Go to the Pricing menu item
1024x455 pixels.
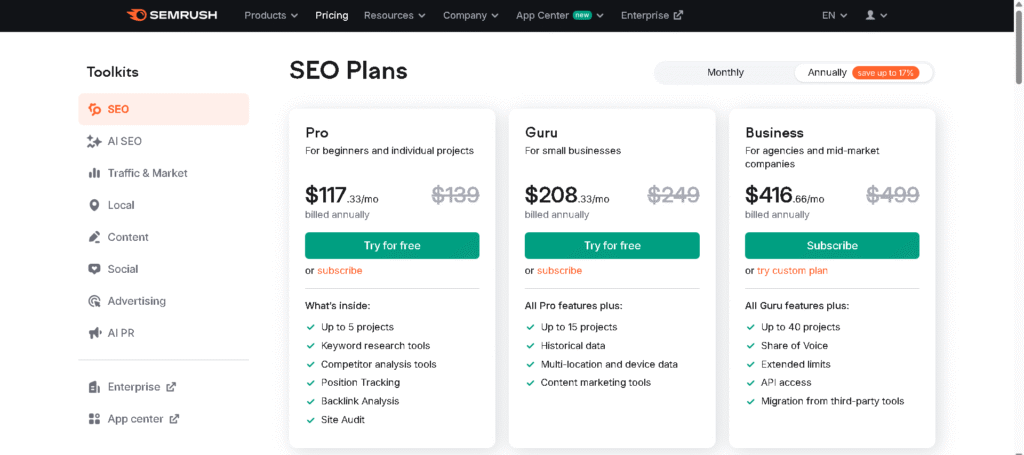(332, 15)
